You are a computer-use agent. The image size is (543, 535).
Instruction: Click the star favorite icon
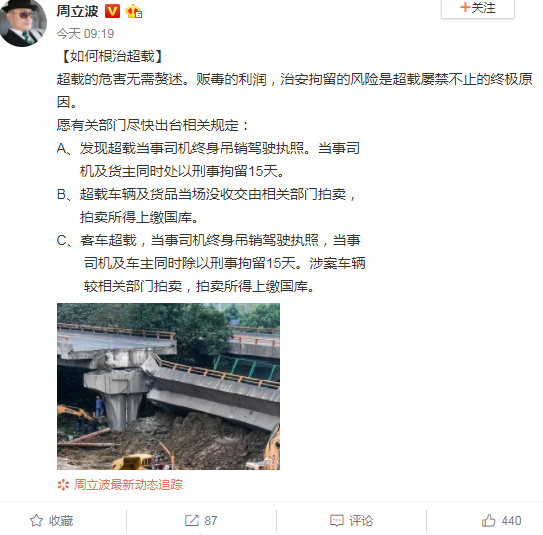point(36,520)
